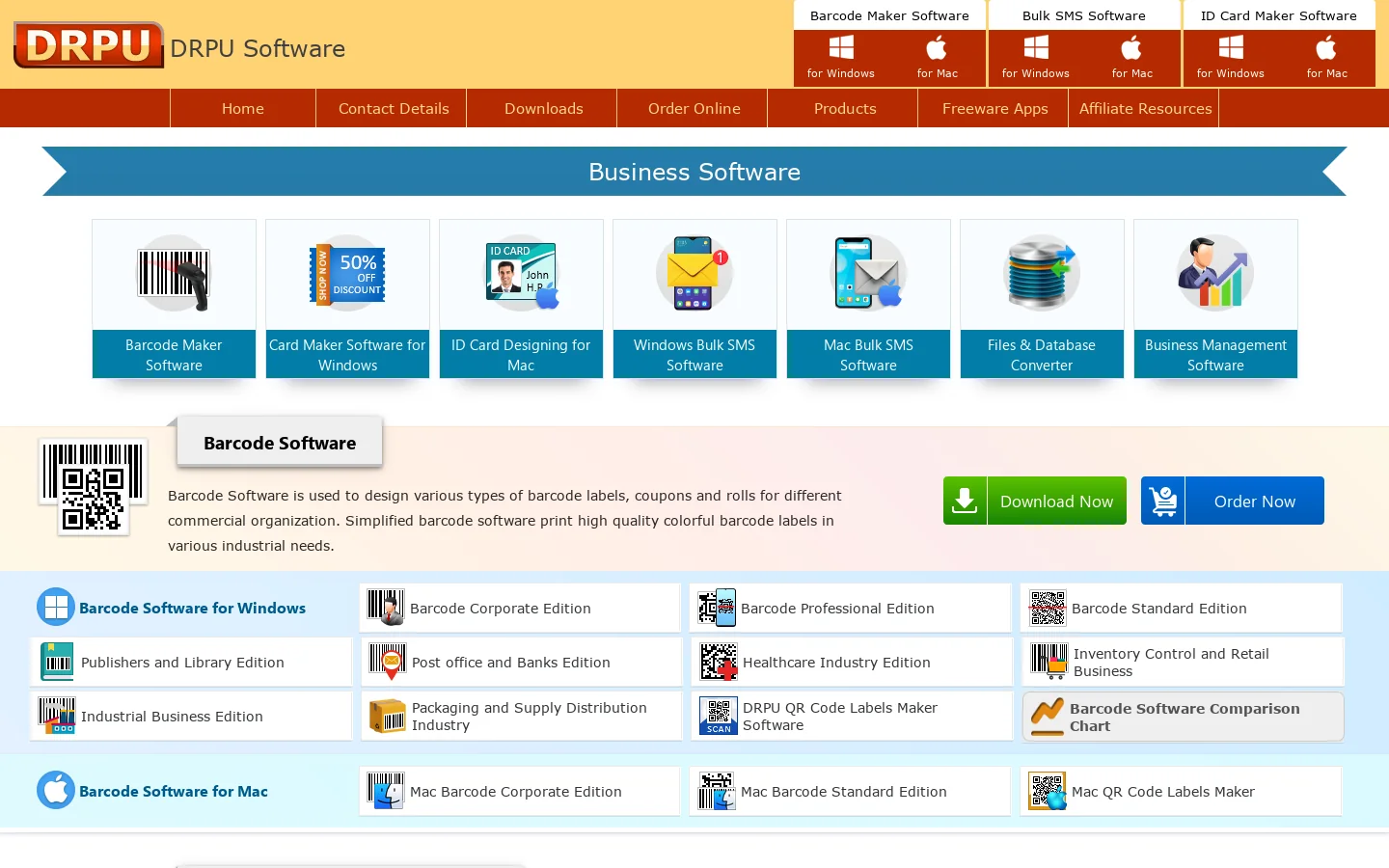Screen dimensions: 1389x868
Task: Click the DRPU logo
Action: tap(89, 45)
